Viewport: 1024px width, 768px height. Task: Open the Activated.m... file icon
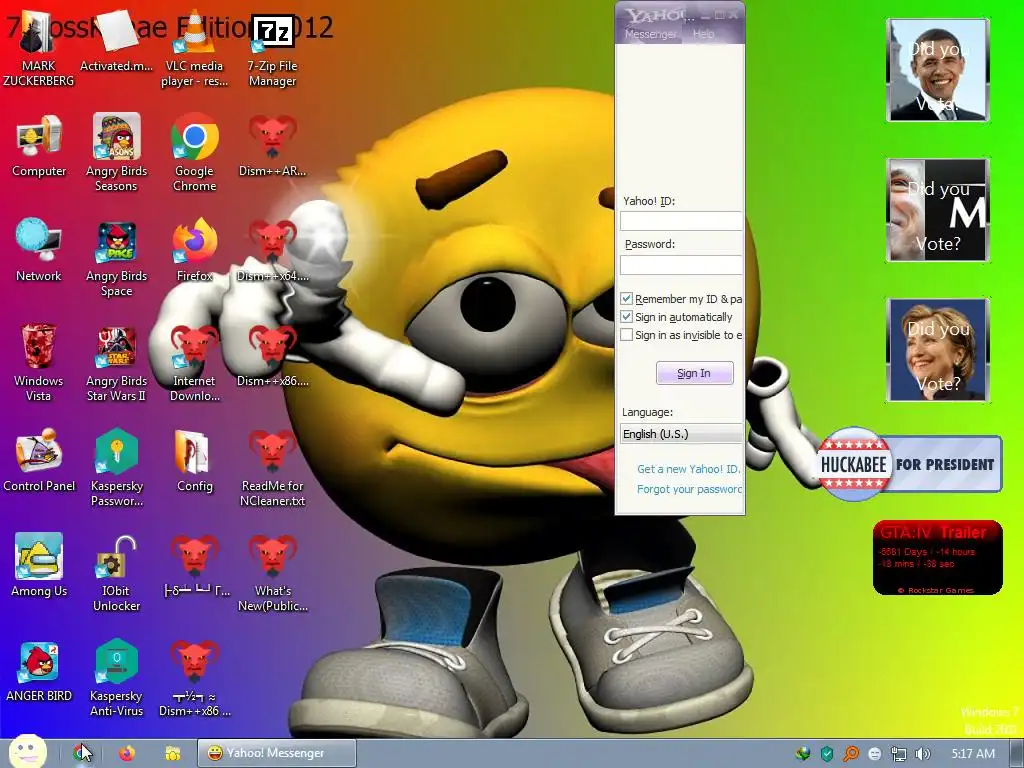pos(116,42)
